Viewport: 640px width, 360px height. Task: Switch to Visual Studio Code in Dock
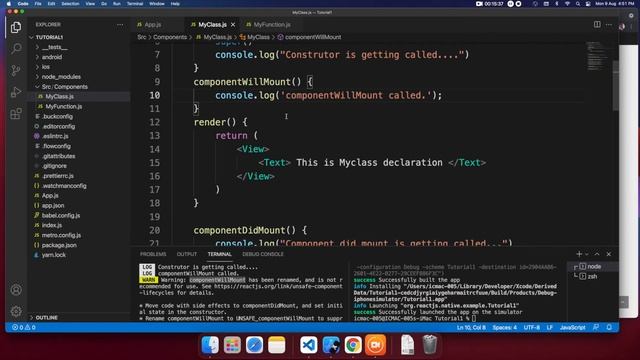(309, 345)
